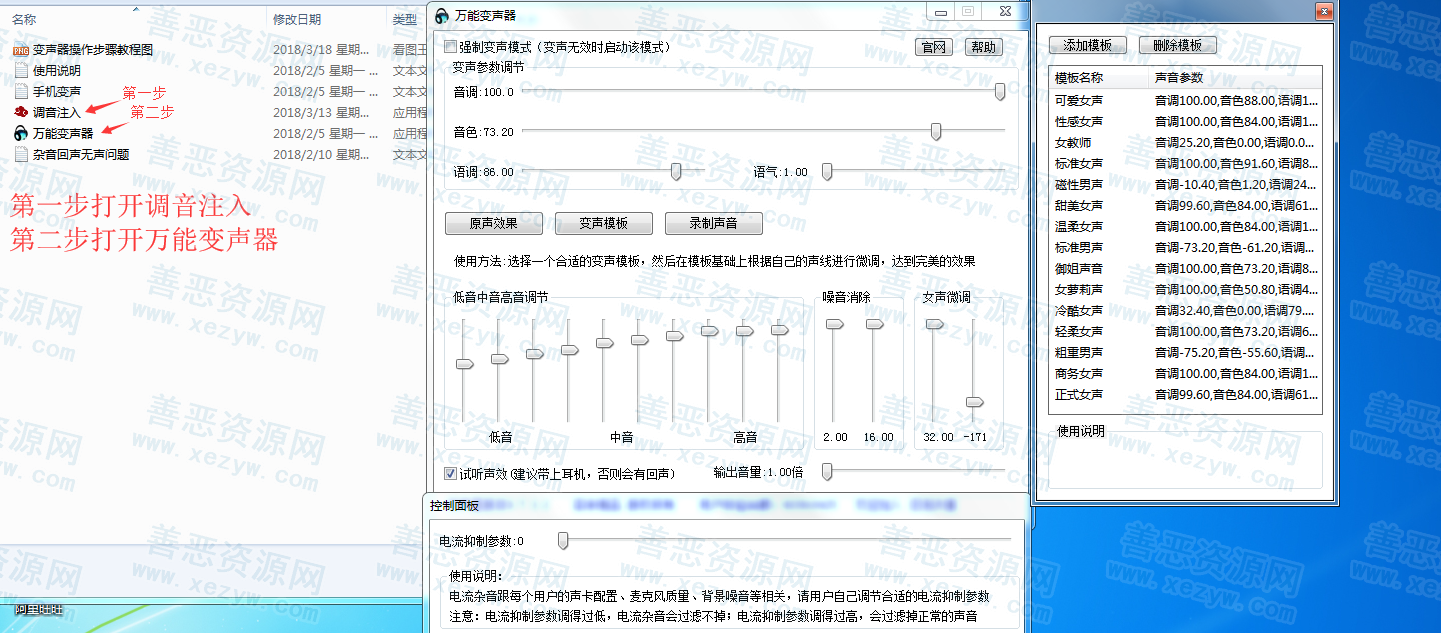Click the 模板名称 column header

[1079, 78]
